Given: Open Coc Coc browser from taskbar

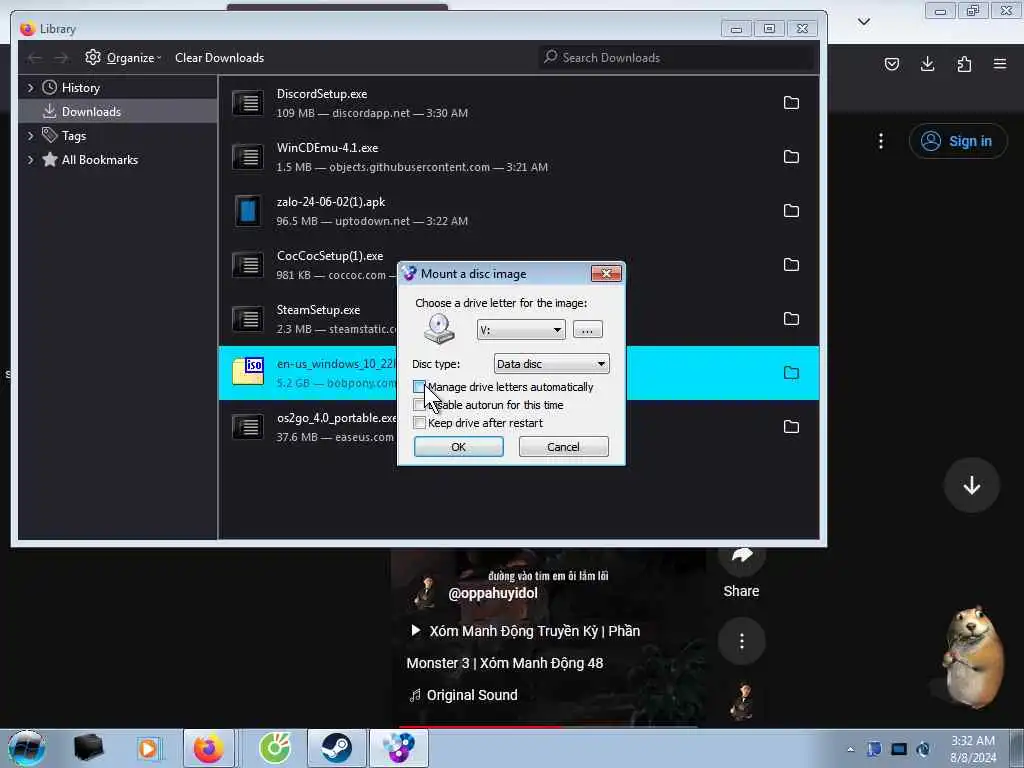Looking at the screenshot, I should pos(275,748).
